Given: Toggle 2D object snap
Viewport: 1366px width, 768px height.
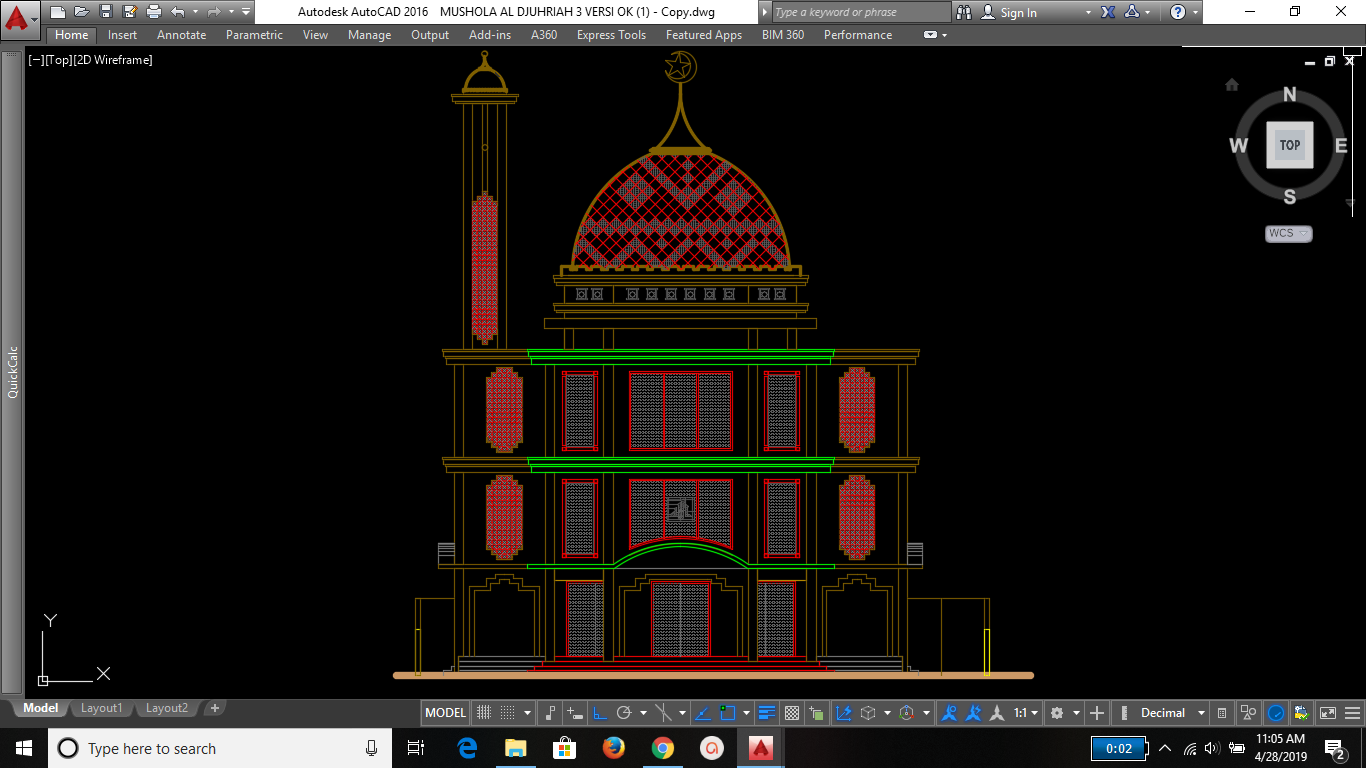Looking at the screenshot, I should pos(727,713).
